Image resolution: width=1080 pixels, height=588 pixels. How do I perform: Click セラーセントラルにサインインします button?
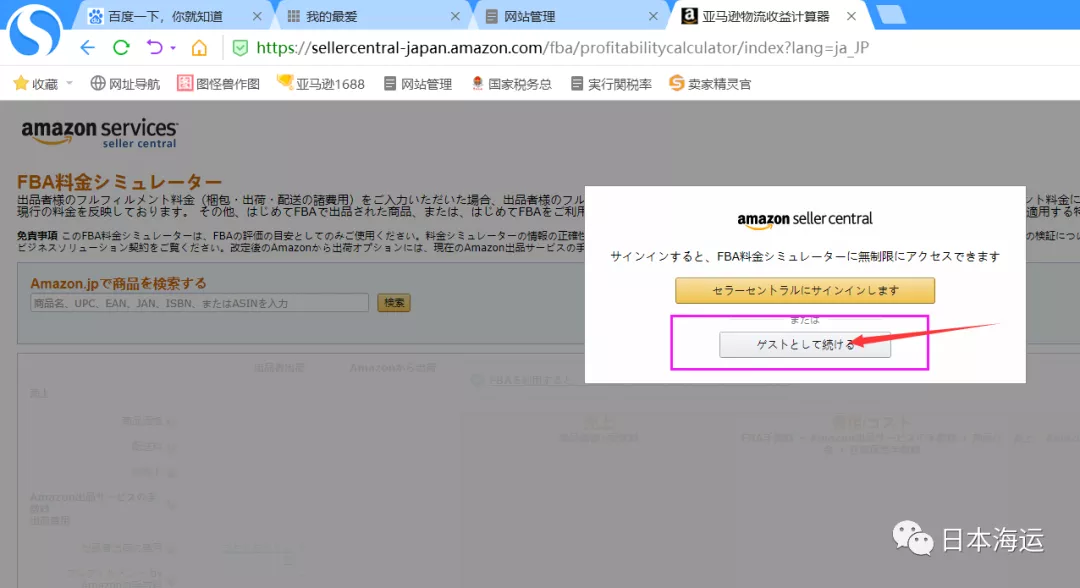click(804, 291)
